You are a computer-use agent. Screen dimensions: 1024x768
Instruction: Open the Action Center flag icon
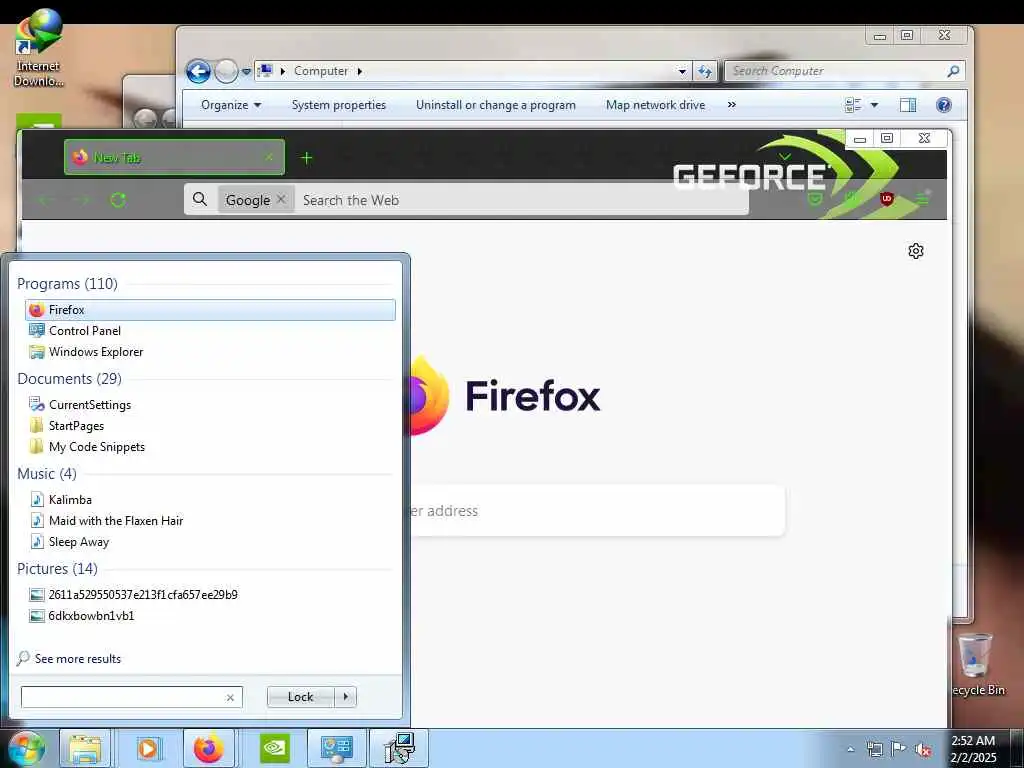click(899, 749)
